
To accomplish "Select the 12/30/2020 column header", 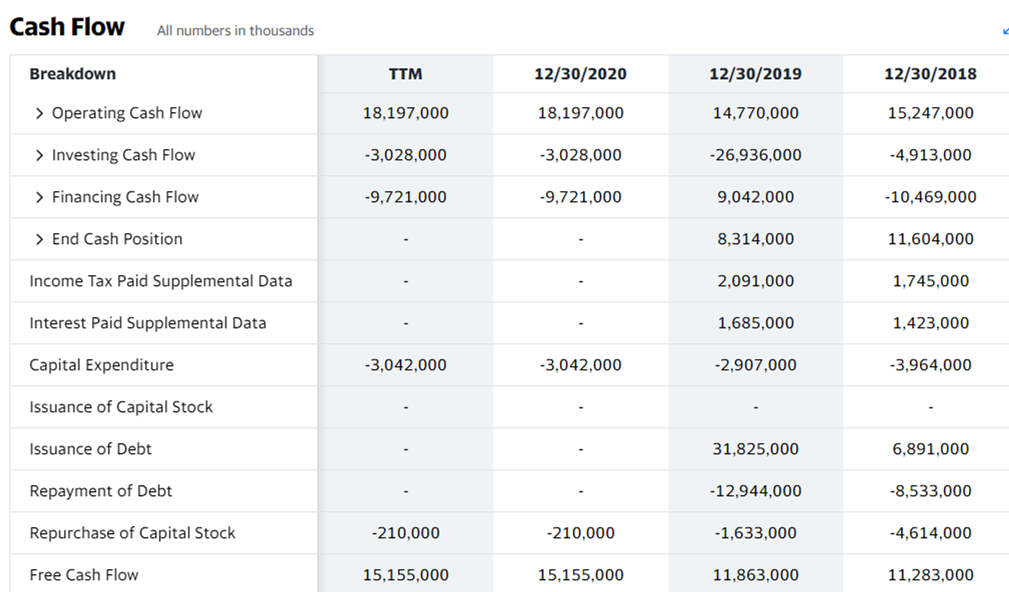I will pos(580,74).
